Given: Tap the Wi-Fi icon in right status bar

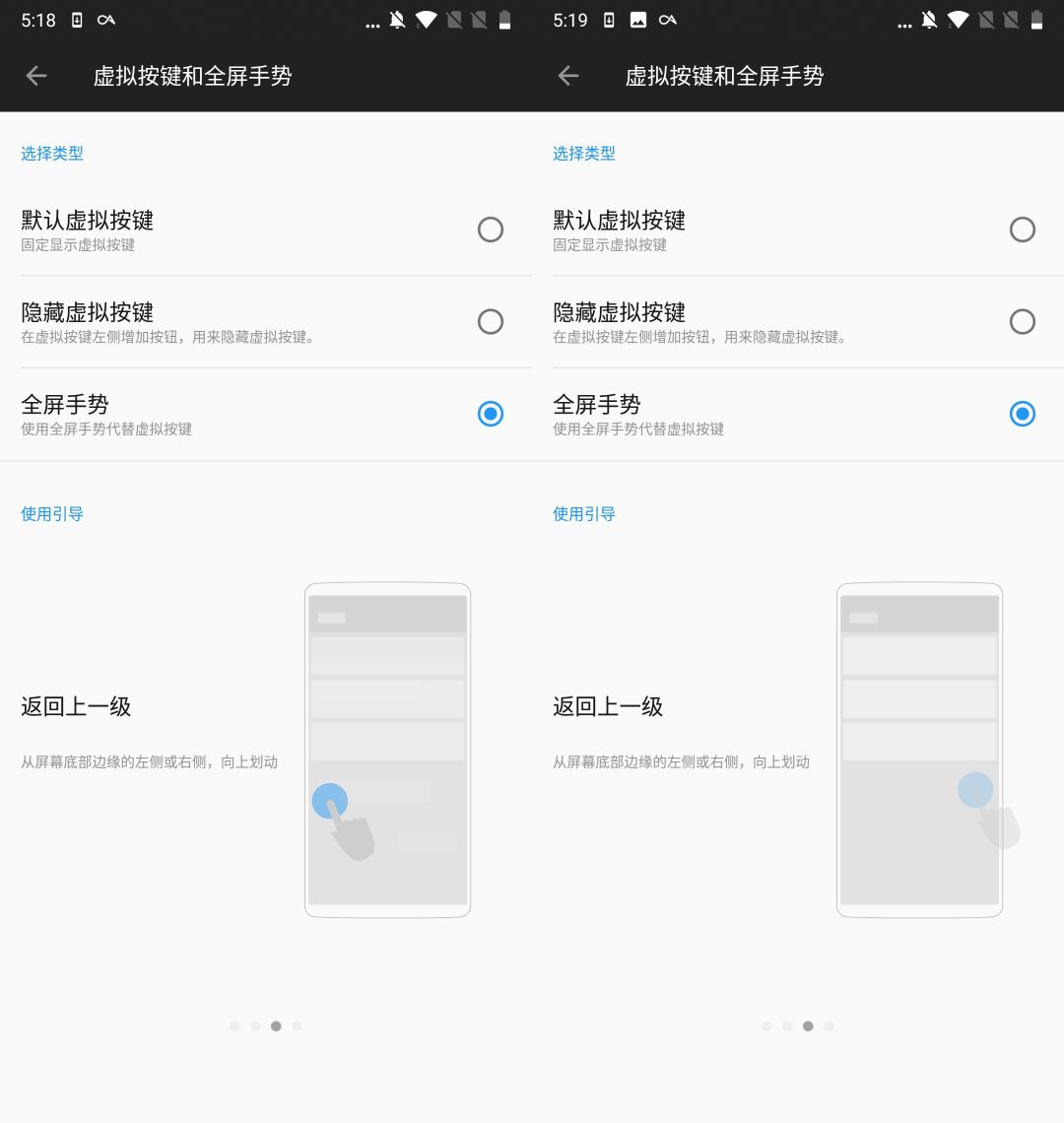Looking at the screenshot, I should coord(958,21).
